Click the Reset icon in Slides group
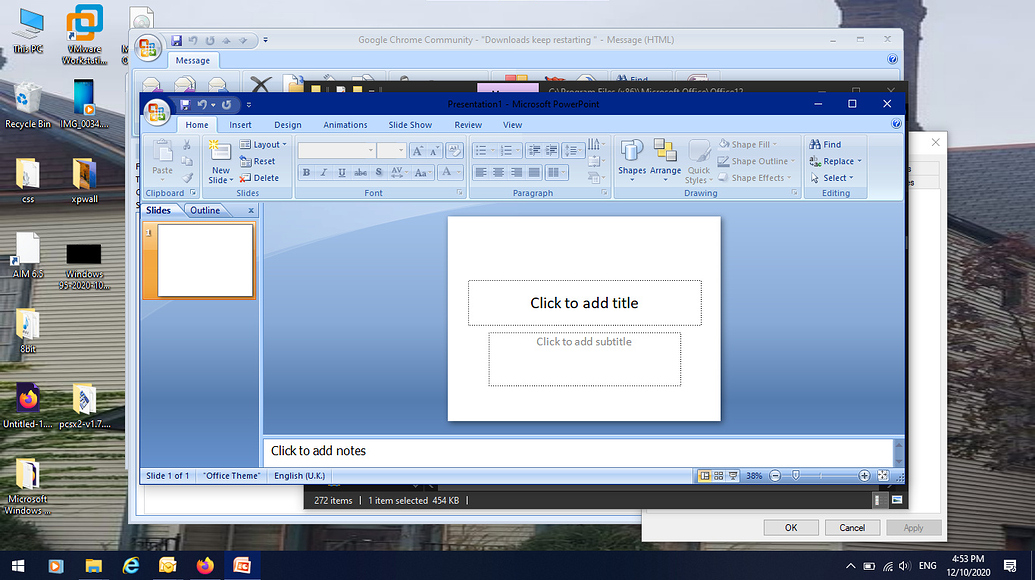The image size is (1035, 580). pos(258,161)
